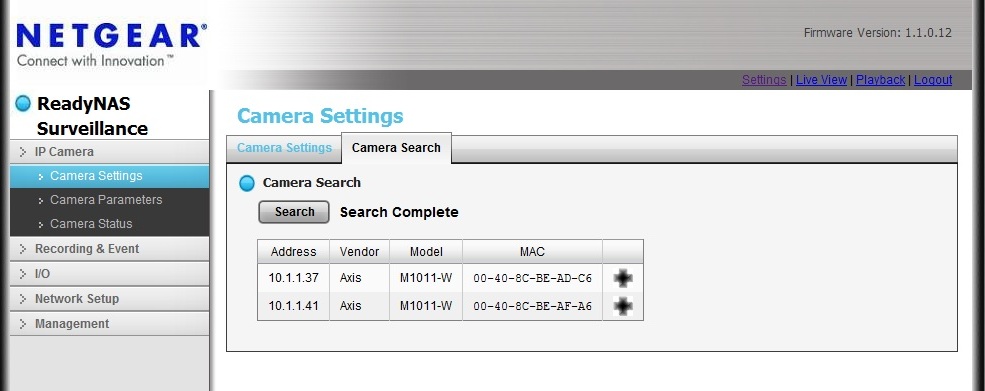Select the Camera Search tab
The height and width of the screenshot is (391, 985).
(x=396, y=148)
